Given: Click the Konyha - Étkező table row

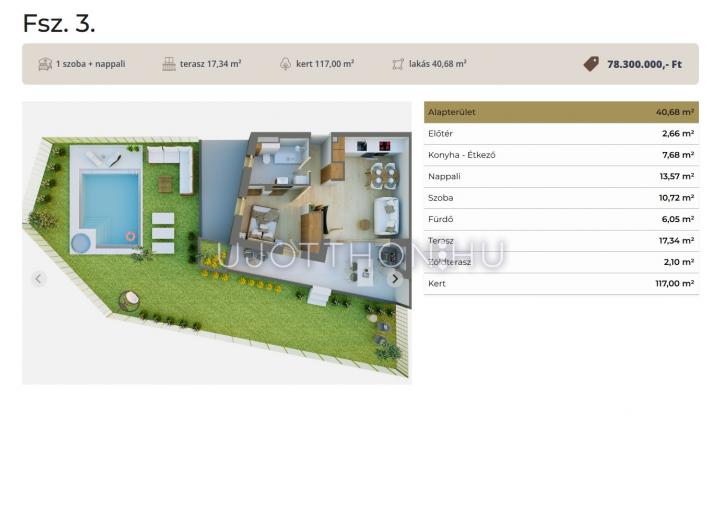Looking at the screenshot, I should (560, 155).
